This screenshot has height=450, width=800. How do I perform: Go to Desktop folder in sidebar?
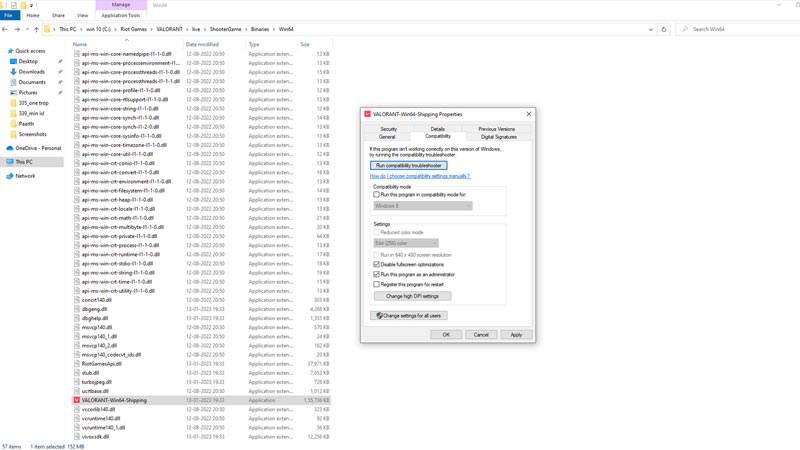point(28,61)
